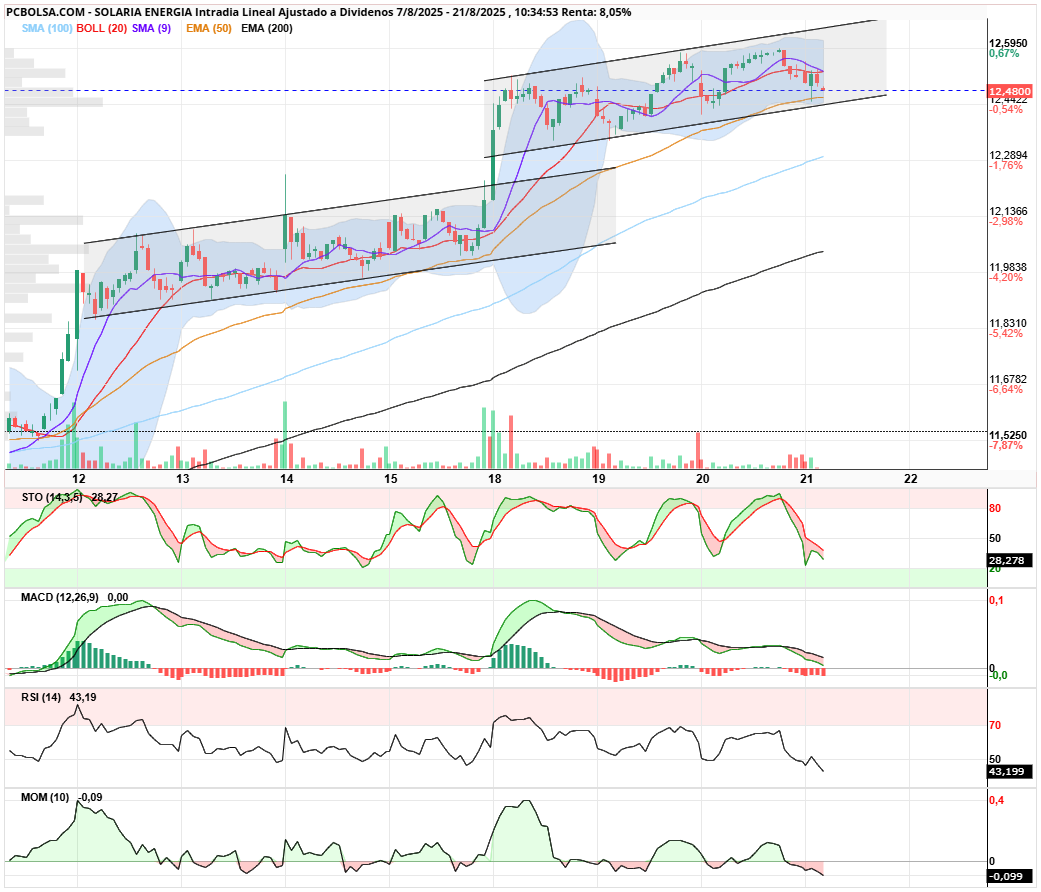The width and height of the screenshot is (1041, 892).
Task: Select the red 12,4800 current price tag
Action: (1010, 91)
